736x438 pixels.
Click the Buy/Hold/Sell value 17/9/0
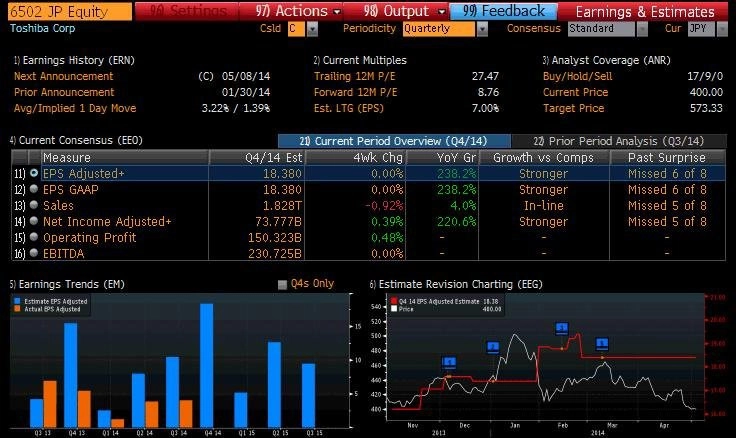click(x=705, y=76)
